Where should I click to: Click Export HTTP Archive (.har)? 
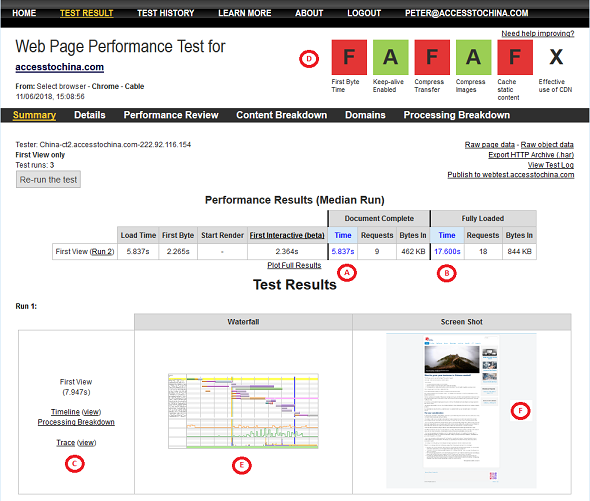(531, 155)
